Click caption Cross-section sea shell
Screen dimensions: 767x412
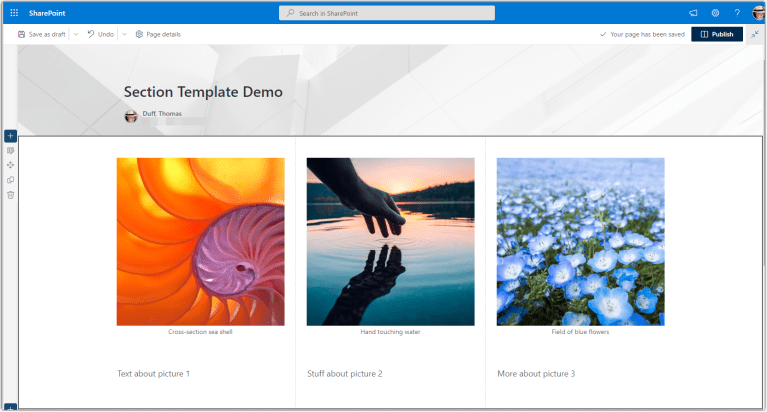[201, 332]
